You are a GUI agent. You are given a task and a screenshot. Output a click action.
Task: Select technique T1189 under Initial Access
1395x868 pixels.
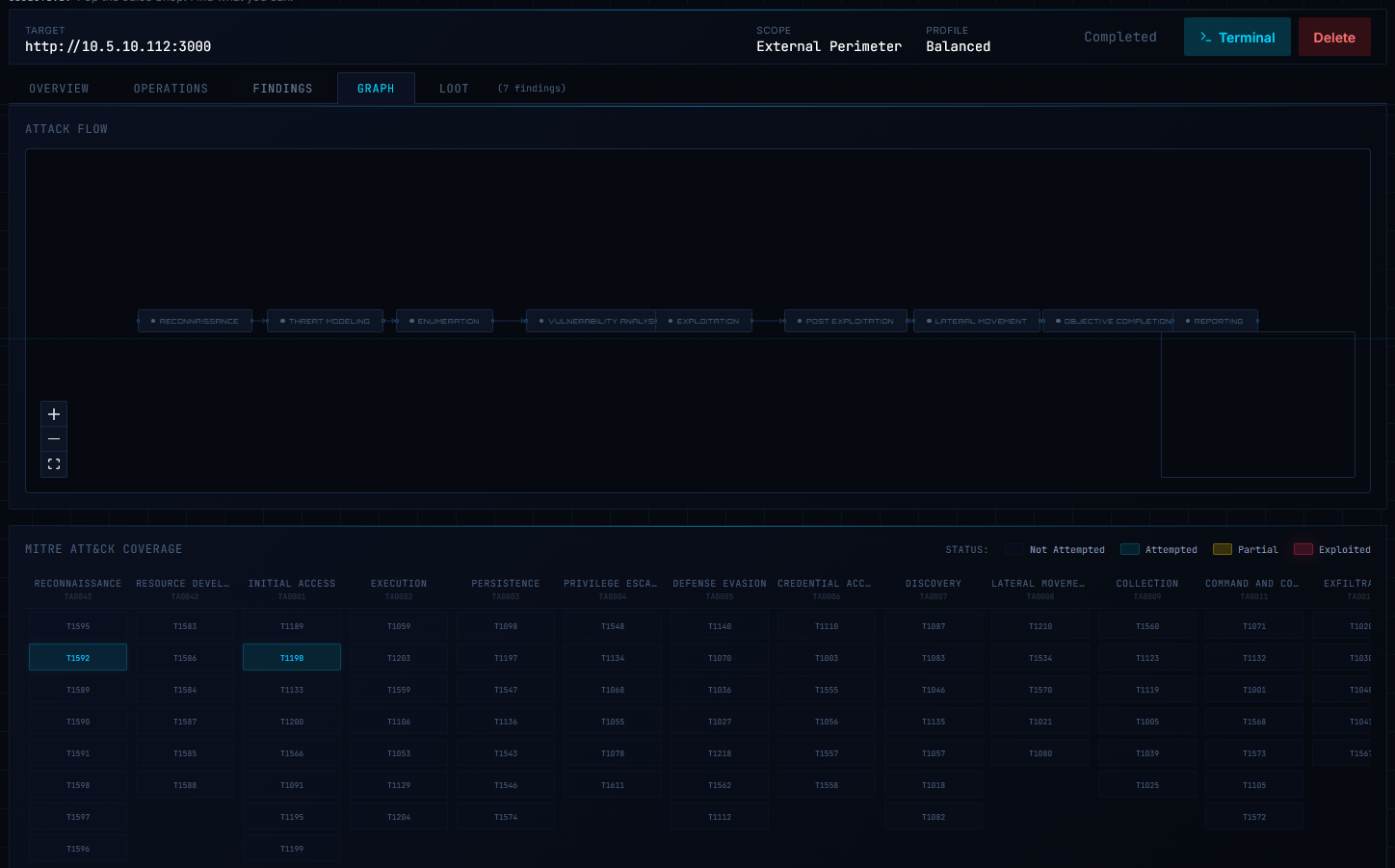pyautogui.click(x=292, y=625)
